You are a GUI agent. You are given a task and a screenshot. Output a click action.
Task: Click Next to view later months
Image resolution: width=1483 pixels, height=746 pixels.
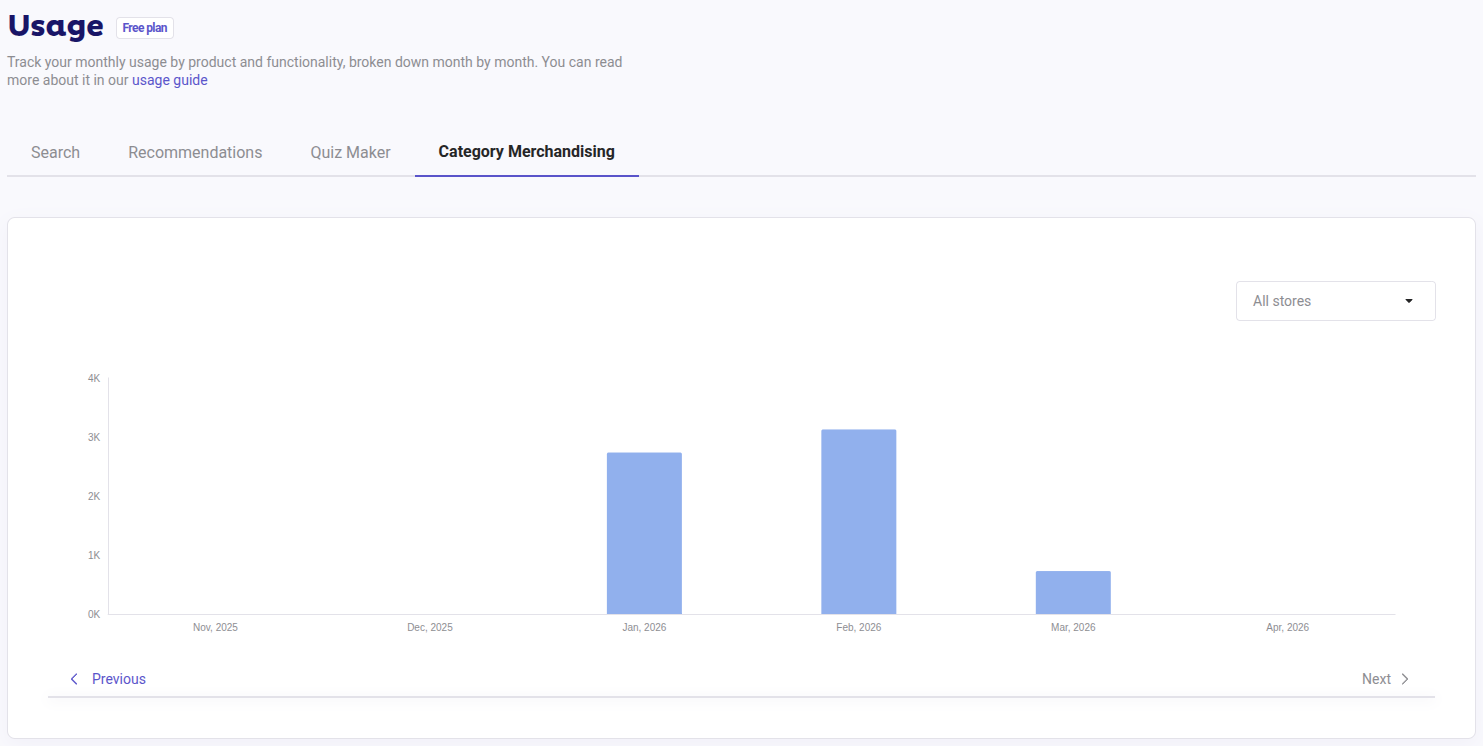pyautogui.click(x=1375, y=678)
